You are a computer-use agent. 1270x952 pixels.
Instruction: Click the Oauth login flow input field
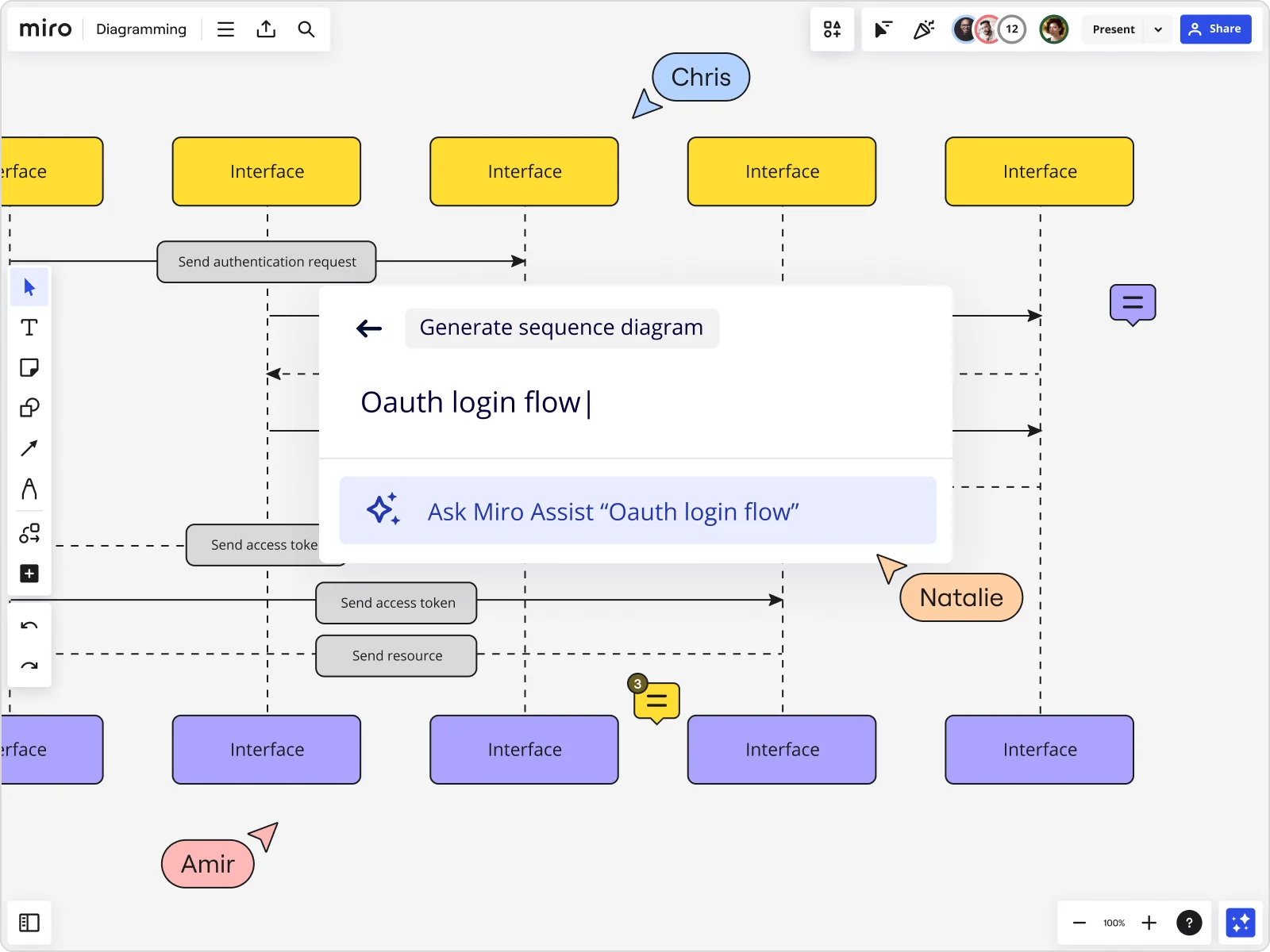pyautogui.click(x=556, y=402)
